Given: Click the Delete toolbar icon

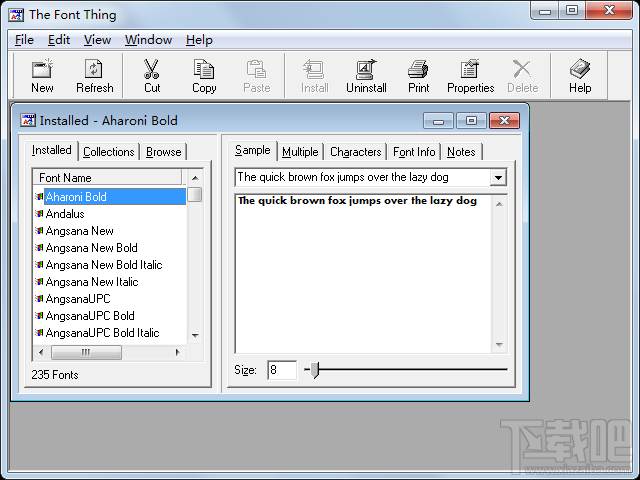Looking at the screenshot, I should 522,69.
